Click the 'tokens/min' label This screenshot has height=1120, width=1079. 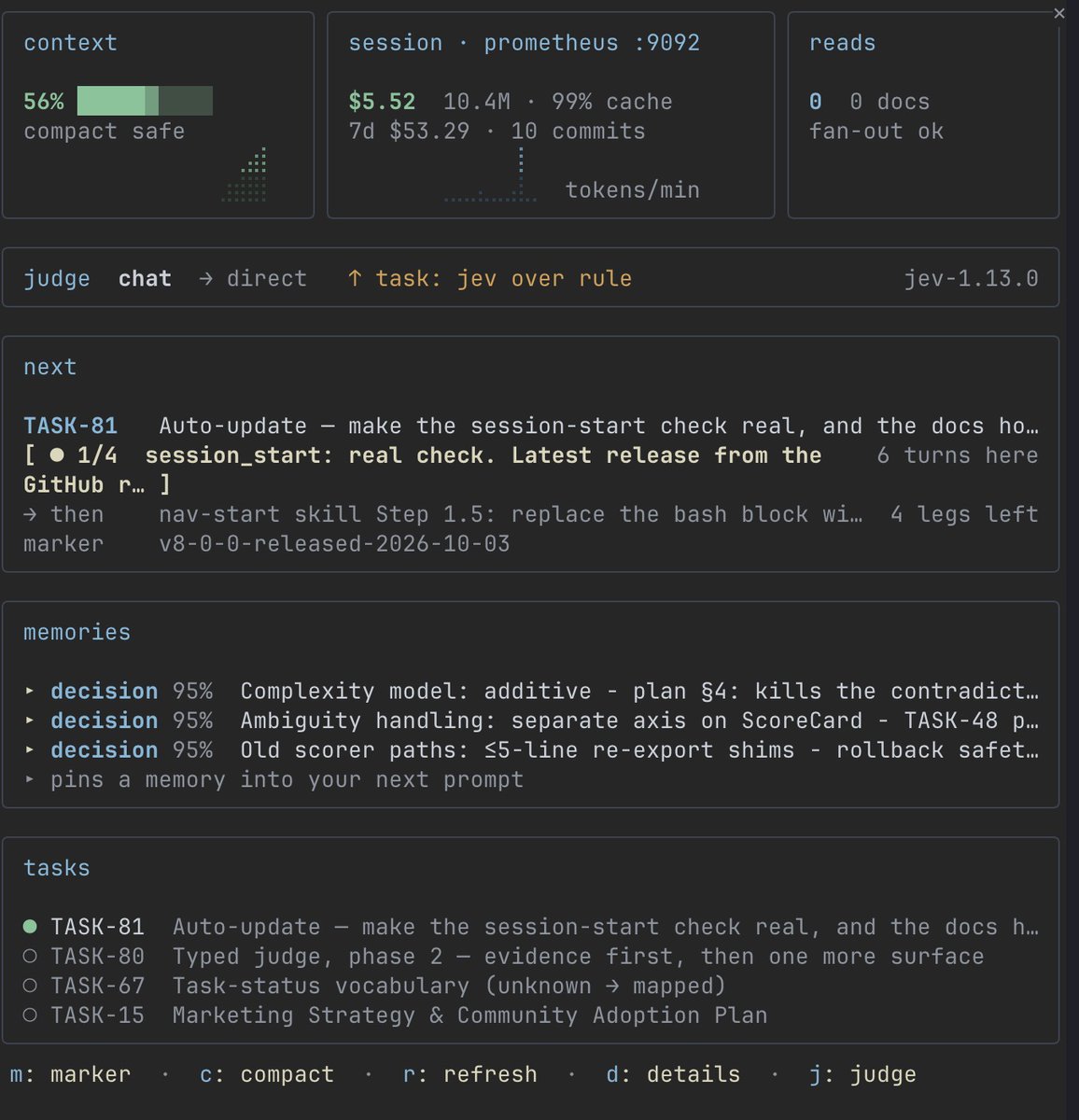pyautogui.click(x=632, y=190)
